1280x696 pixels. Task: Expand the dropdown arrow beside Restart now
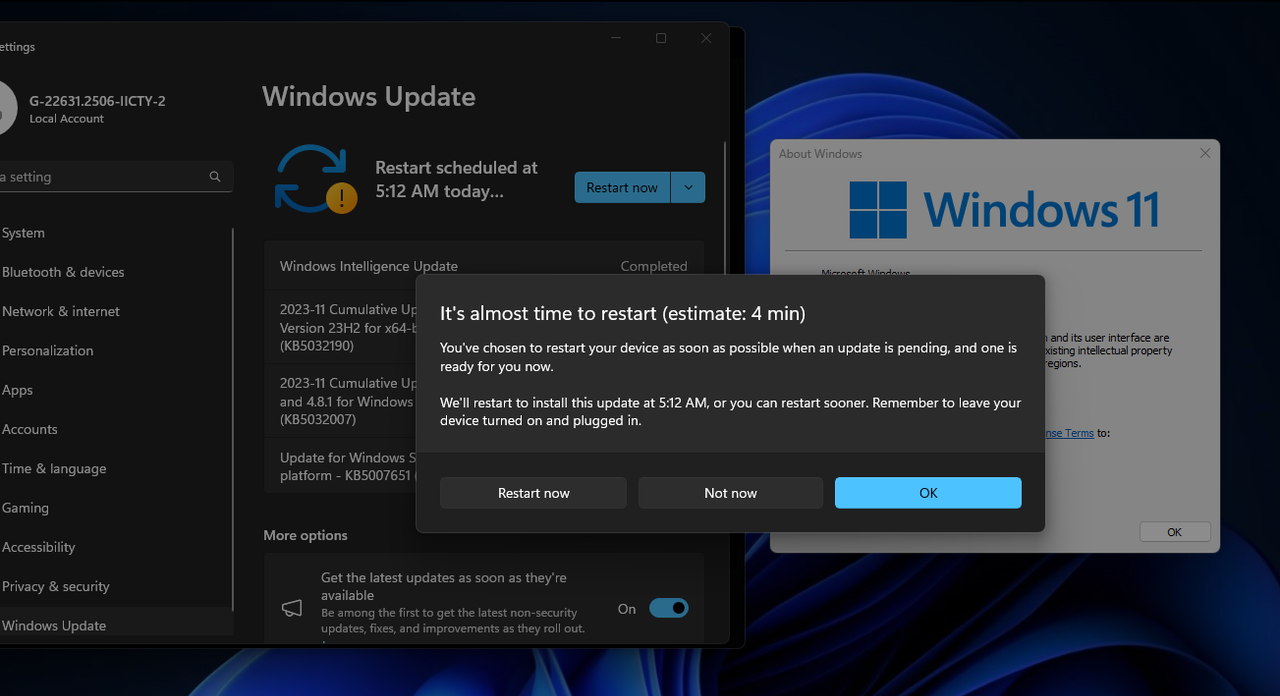[688, 188]
